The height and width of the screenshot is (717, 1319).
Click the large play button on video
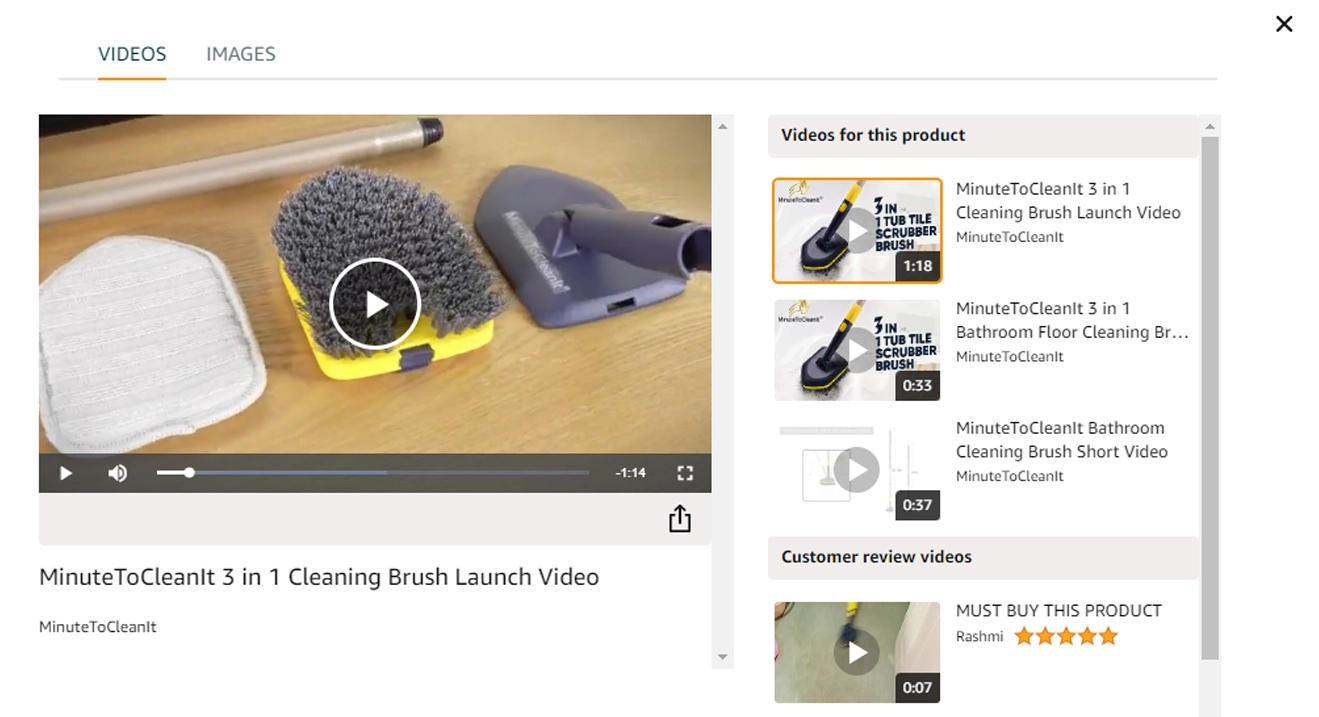coord(374,303)
